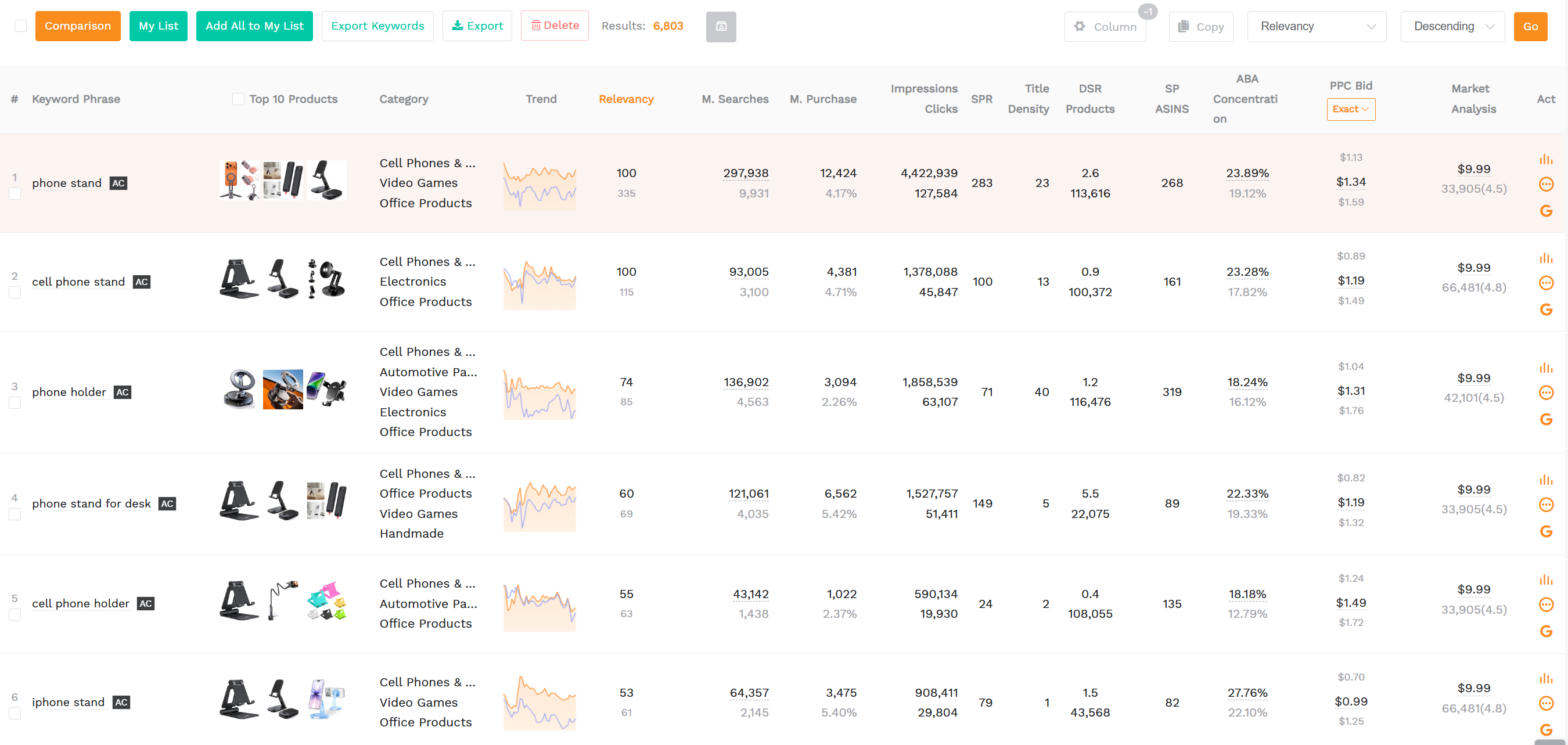Click the Google icon for phone stand for desk
Image resolution: width=1568 pixels, height=745 pixels.
(x=1547, y=531)
